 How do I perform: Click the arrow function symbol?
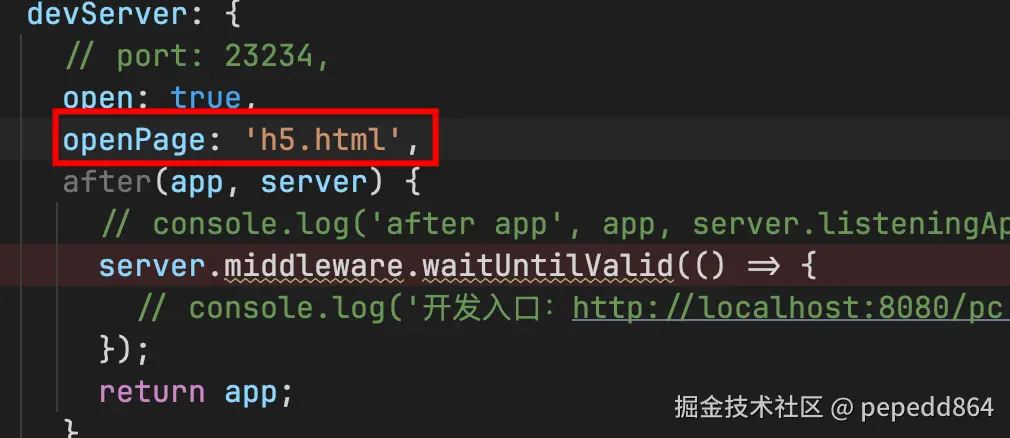(x=761, y=267)
